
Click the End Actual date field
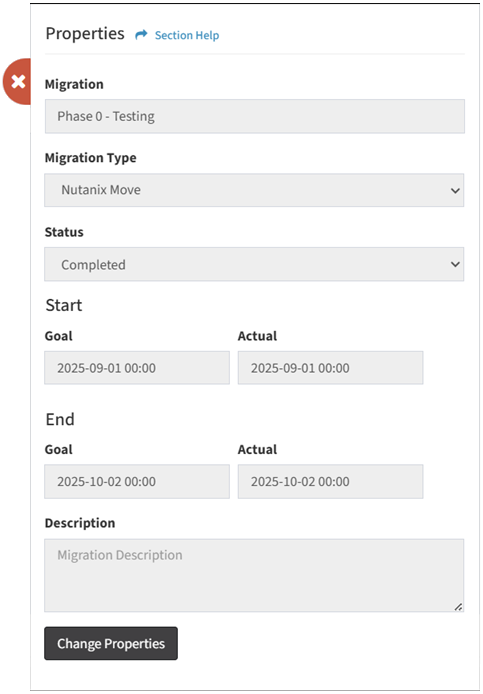coord(330,482)
